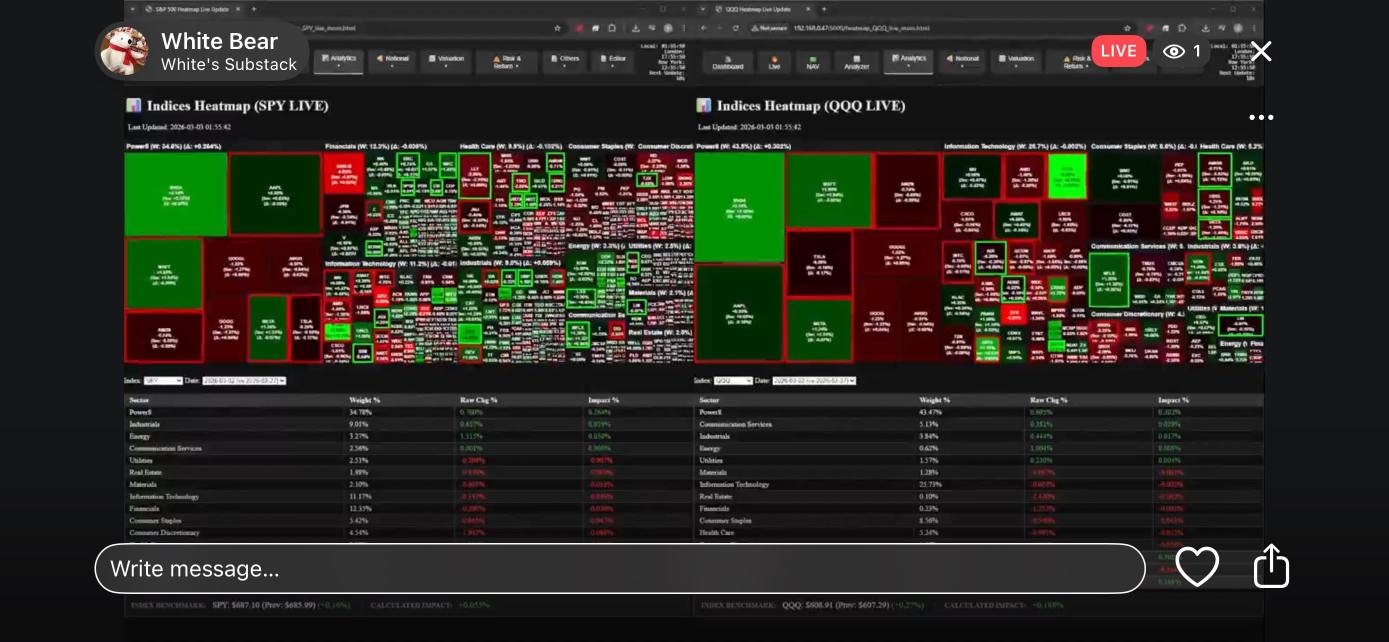Close the live stream with the X

click(1262, 51)
